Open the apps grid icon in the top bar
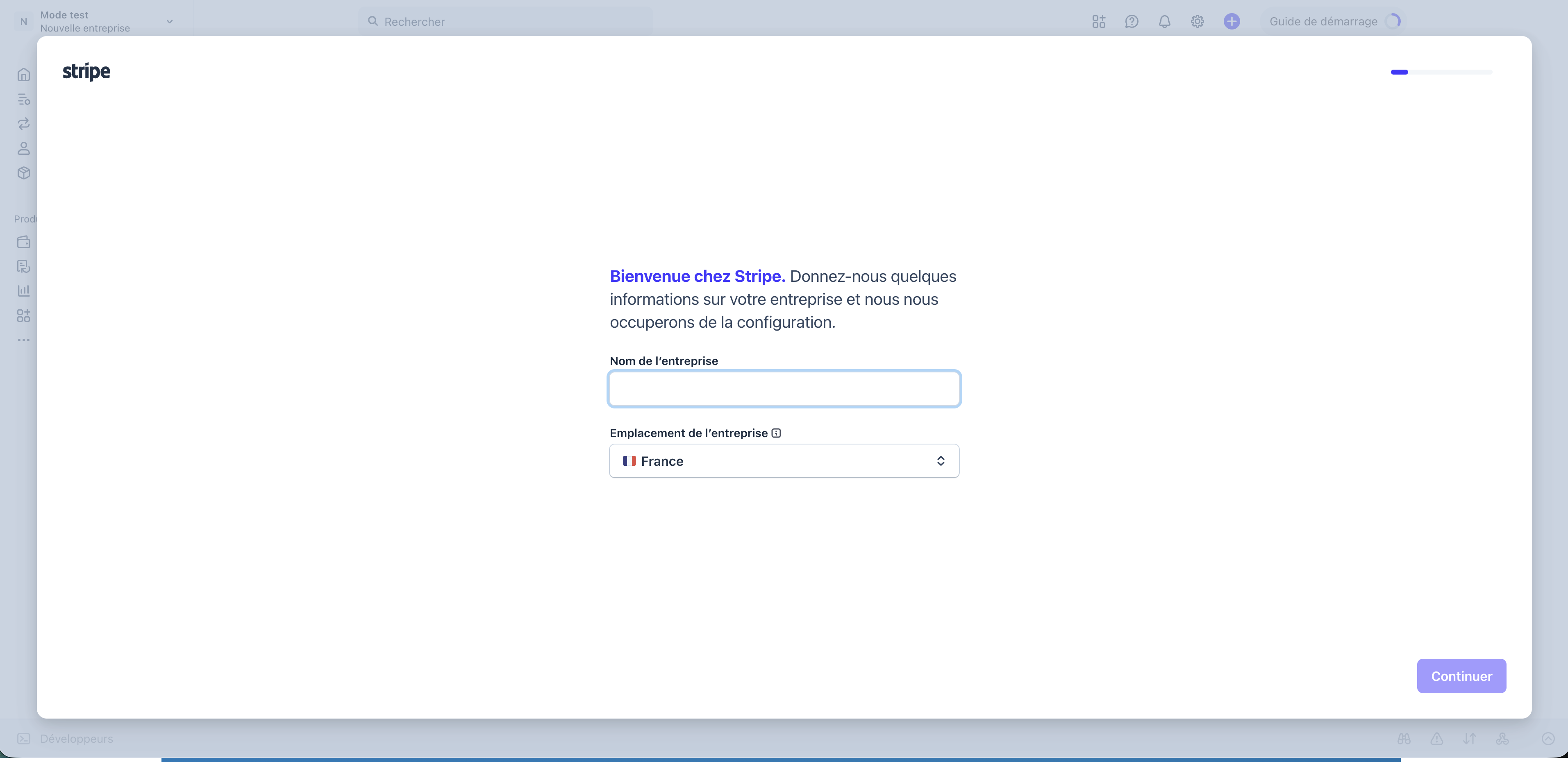Screen dimensions: 1568x762 click(x=1099, y=21)
